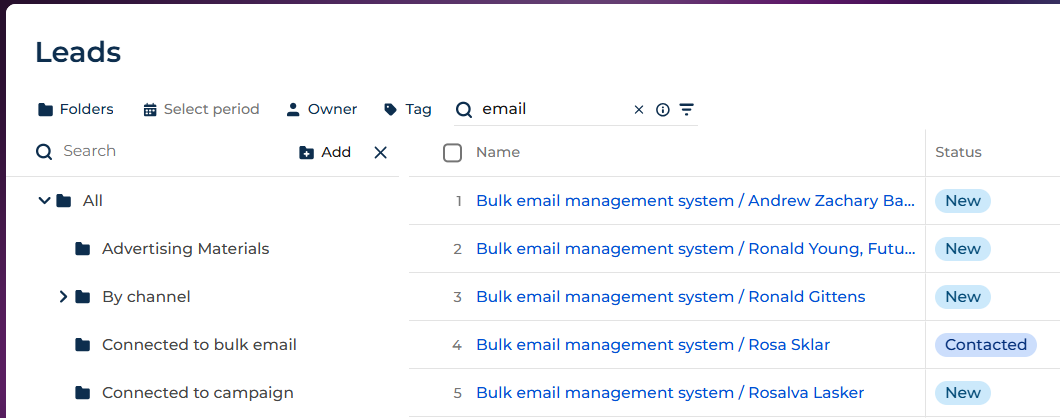Click the search info icon
The width and height of the screenshot is (1060, 418).
[x=662, y=110]
